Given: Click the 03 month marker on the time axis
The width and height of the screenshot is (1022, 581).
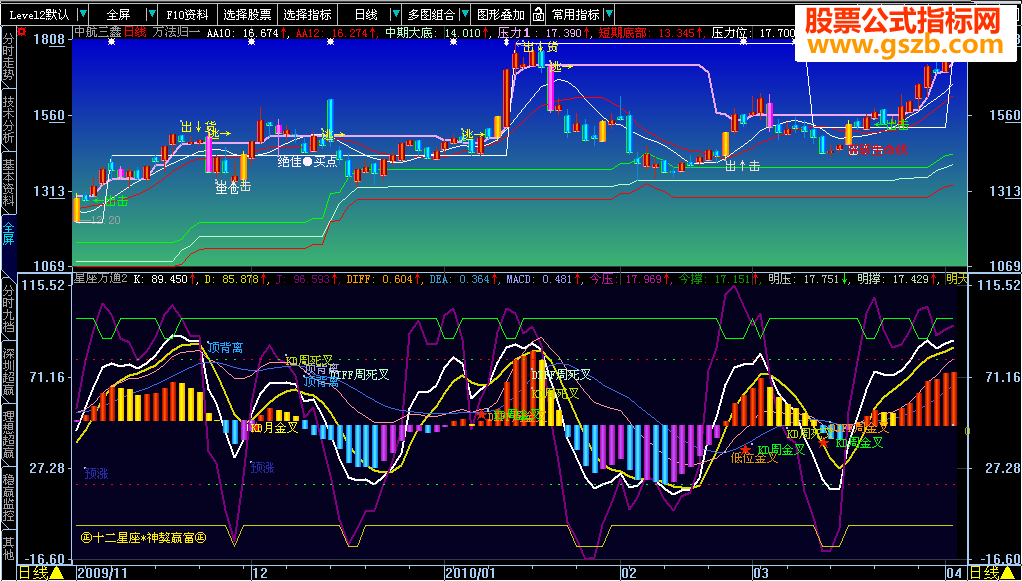Looking at the screenshot, I should 760,573.
